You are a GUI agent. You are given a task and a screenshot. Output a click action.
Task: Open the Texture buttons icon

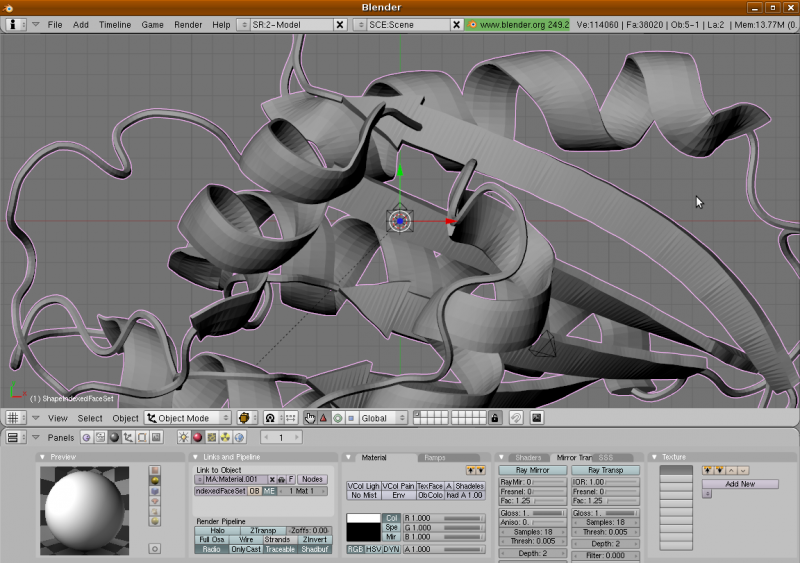212,438
